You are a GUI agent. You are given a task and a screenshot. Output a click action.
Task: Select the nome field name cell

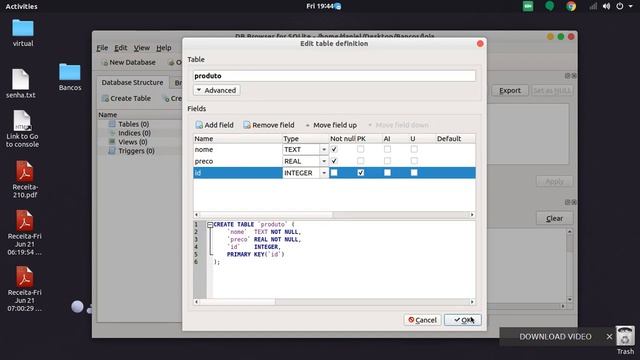coord(238,149)
